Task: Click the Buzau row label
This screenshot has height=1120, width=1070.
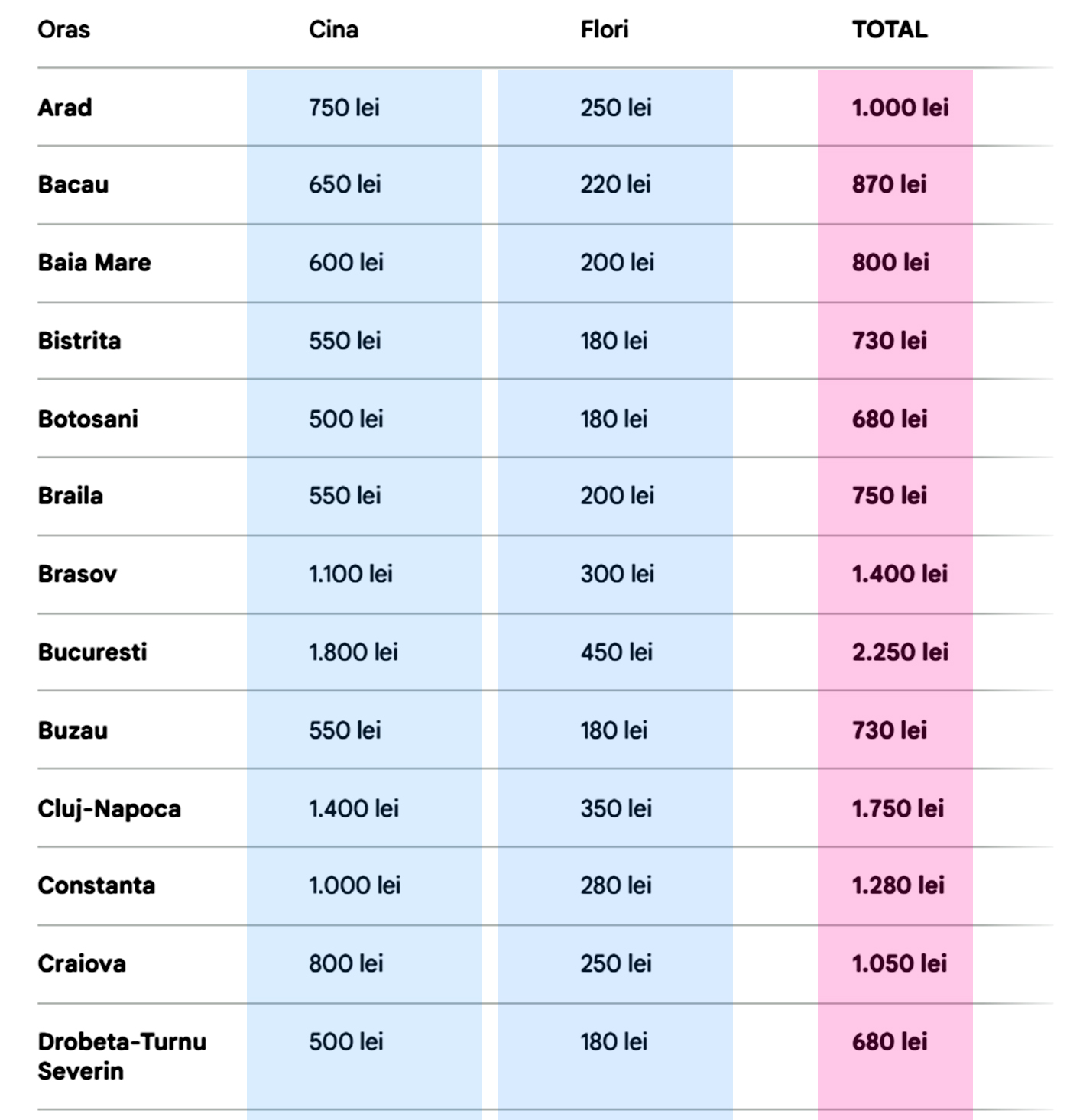Action: click(73, 730)
